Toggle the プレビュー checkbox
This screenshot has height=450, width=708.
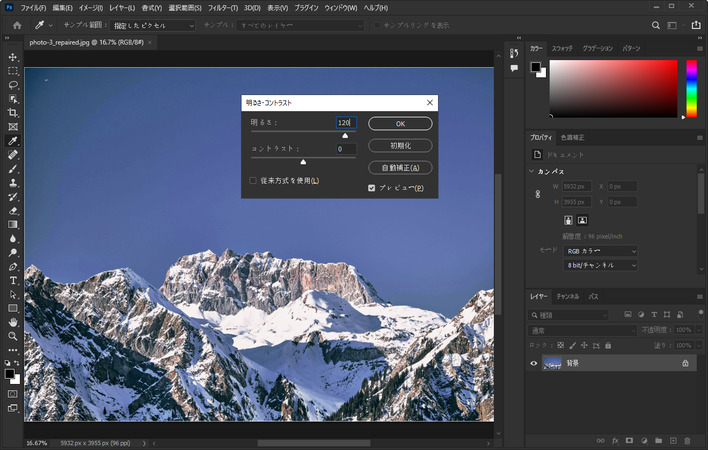(x=372, y=188)
